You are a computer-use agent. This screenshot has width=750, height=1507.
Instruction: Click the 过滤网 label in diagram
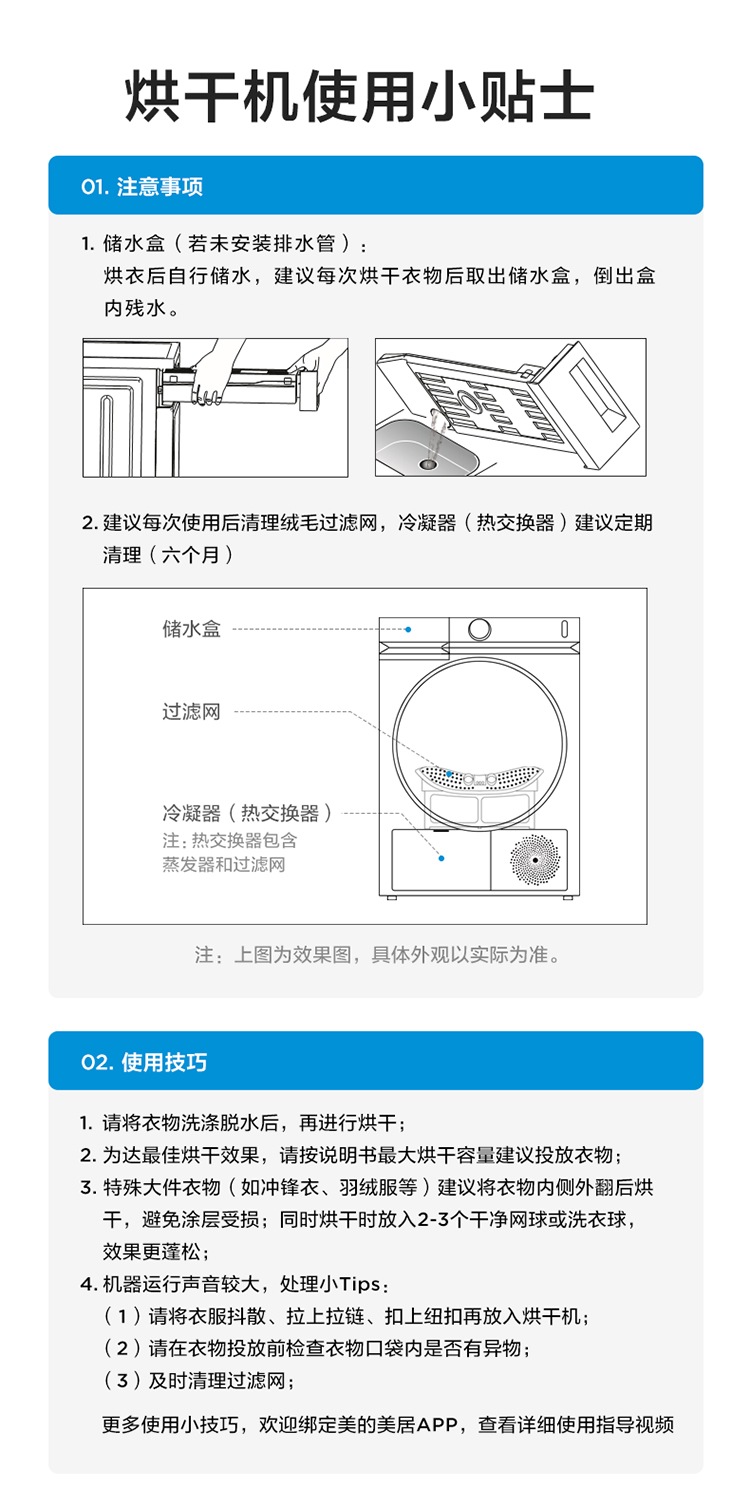coord(191,712)
